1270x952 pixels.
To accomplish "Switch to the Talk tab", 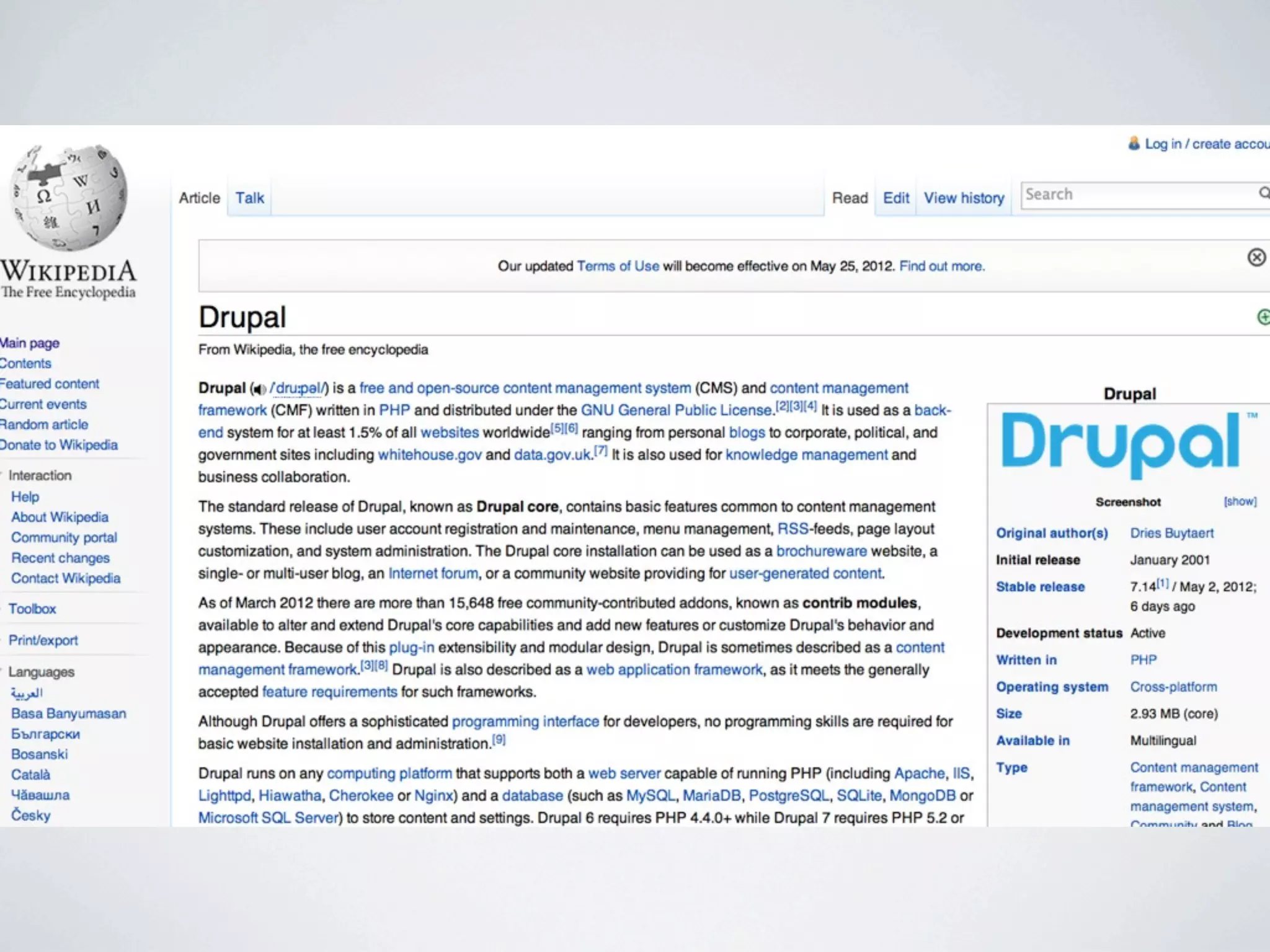I will coord(249,198).
